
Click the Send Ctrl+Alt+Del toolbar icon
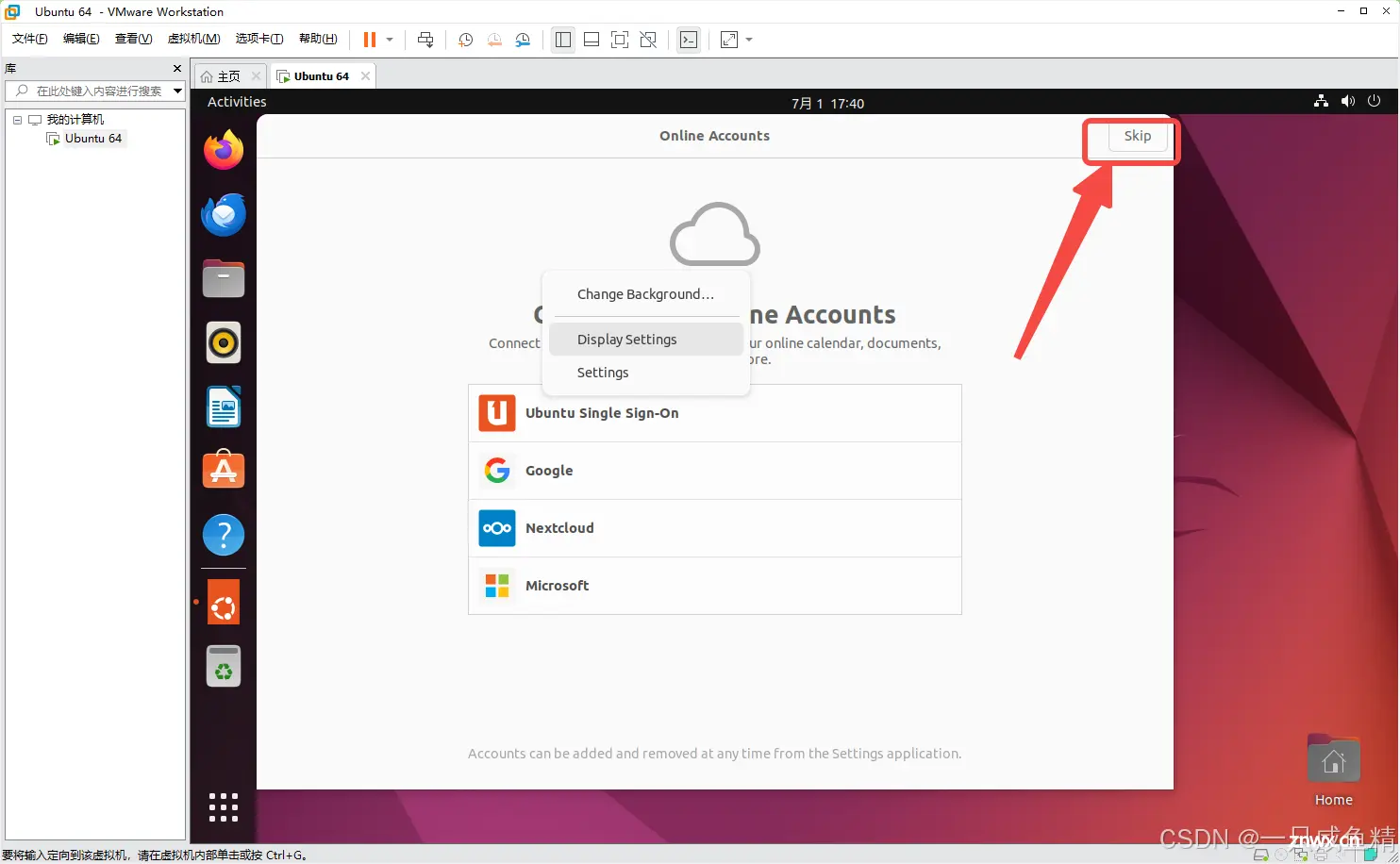(x=425, y=40)
